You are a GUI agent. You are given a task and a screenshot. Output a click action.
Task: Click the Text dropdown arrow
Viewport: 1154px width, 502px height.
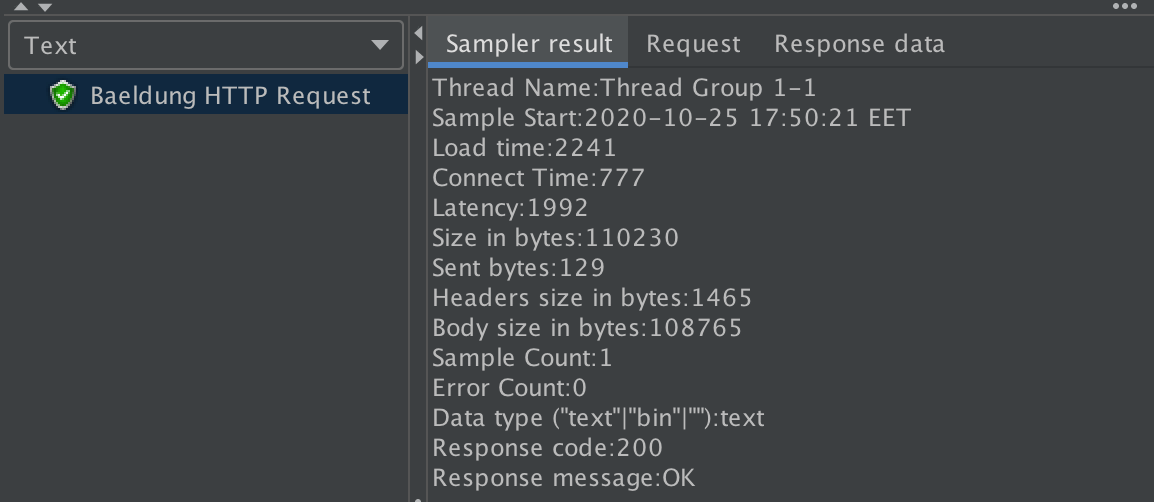[380, 46]
